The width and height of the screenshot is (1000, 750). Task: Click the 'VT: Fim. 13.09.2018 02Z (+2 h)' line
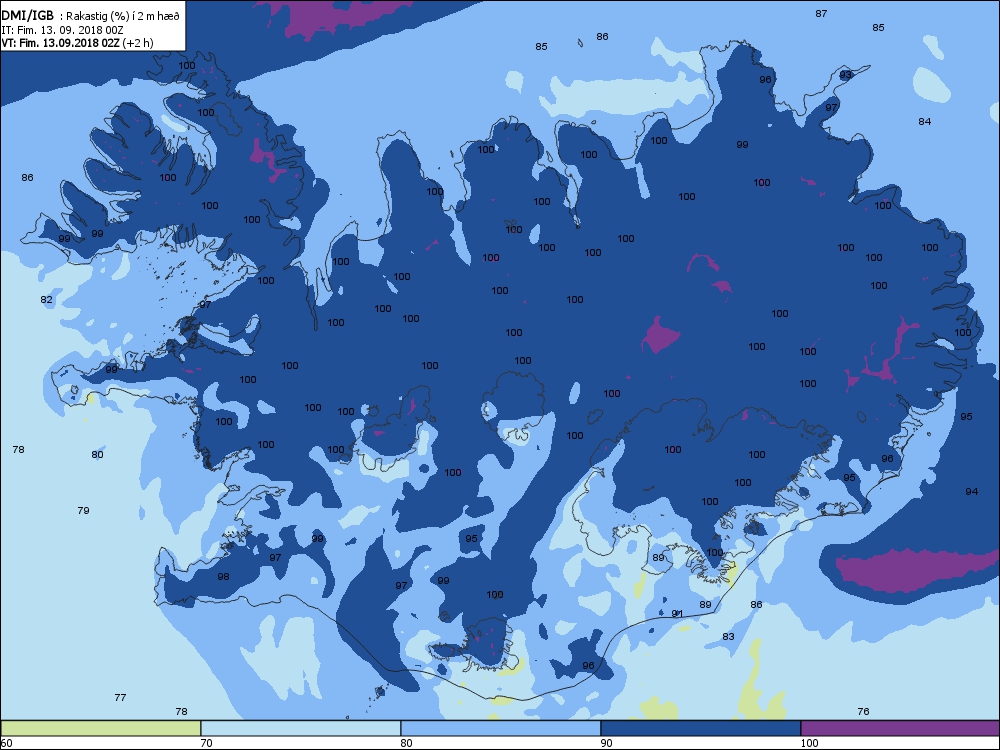pyautogui.click(x=77, y=43)
